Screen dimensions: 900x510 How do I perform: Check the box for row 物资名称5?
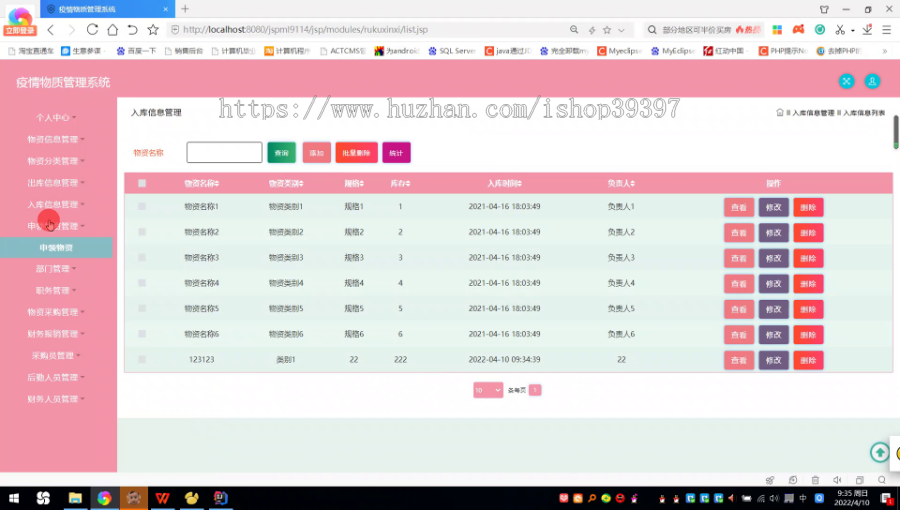pos(142,308)
